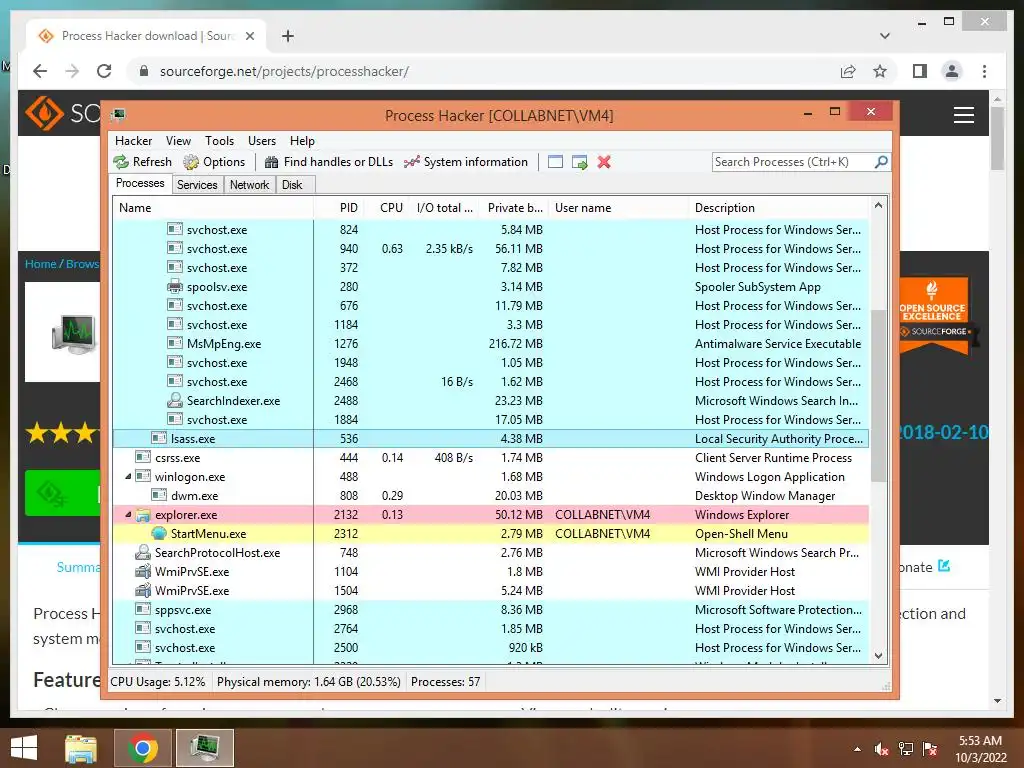The image size is (1024, 768).
Task: Open Options from the toolbar
Action: 214,162
